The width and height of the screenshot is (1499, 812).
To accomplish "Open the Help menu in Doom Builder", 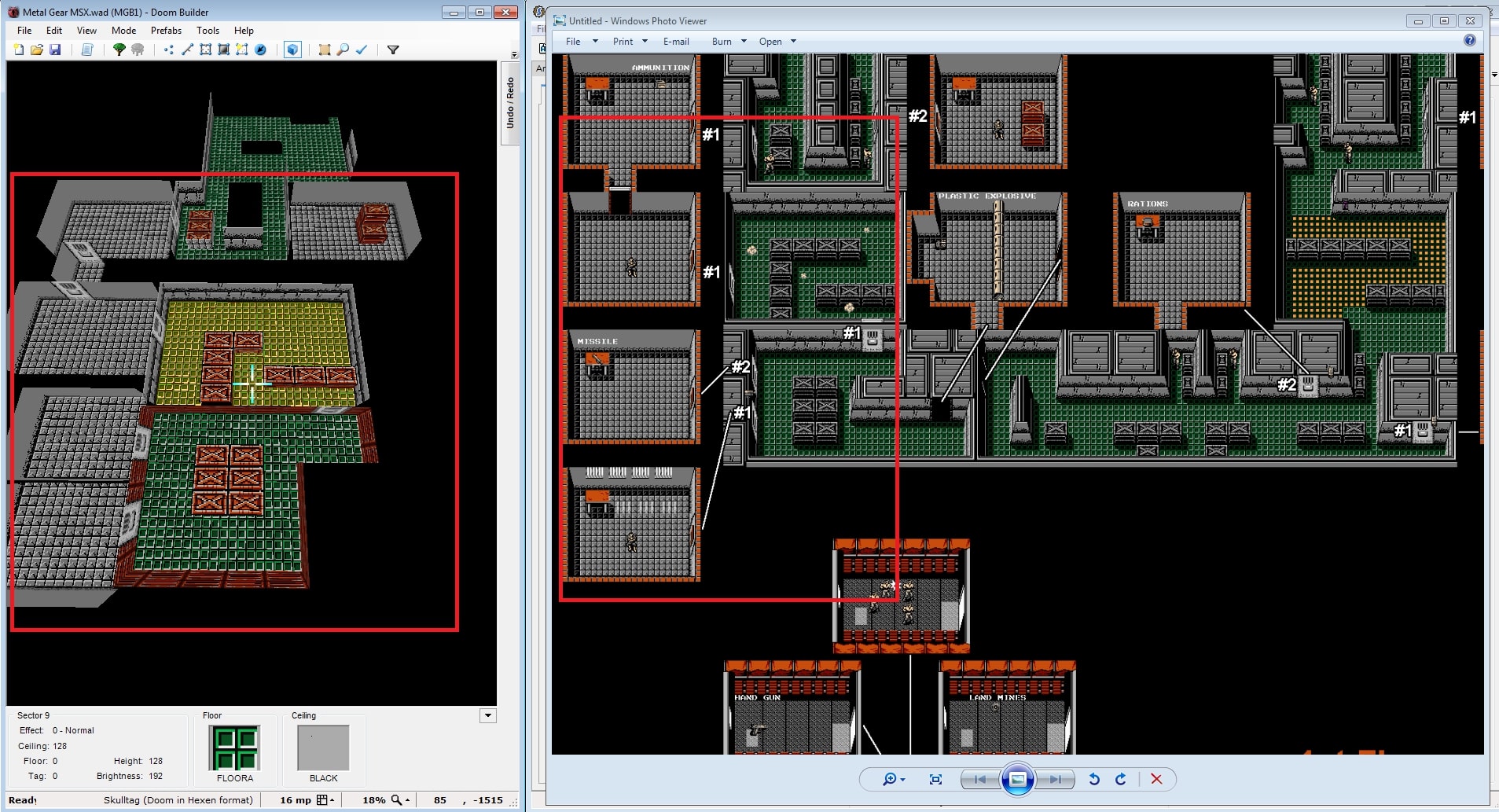I will [244, 31].
